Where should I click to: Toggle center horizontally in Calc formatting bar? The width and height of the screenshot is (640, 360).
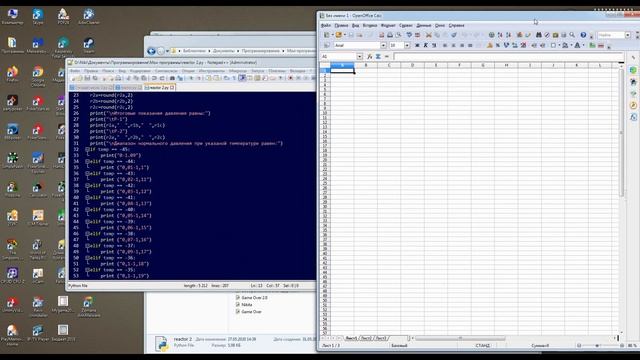[453, 45]
